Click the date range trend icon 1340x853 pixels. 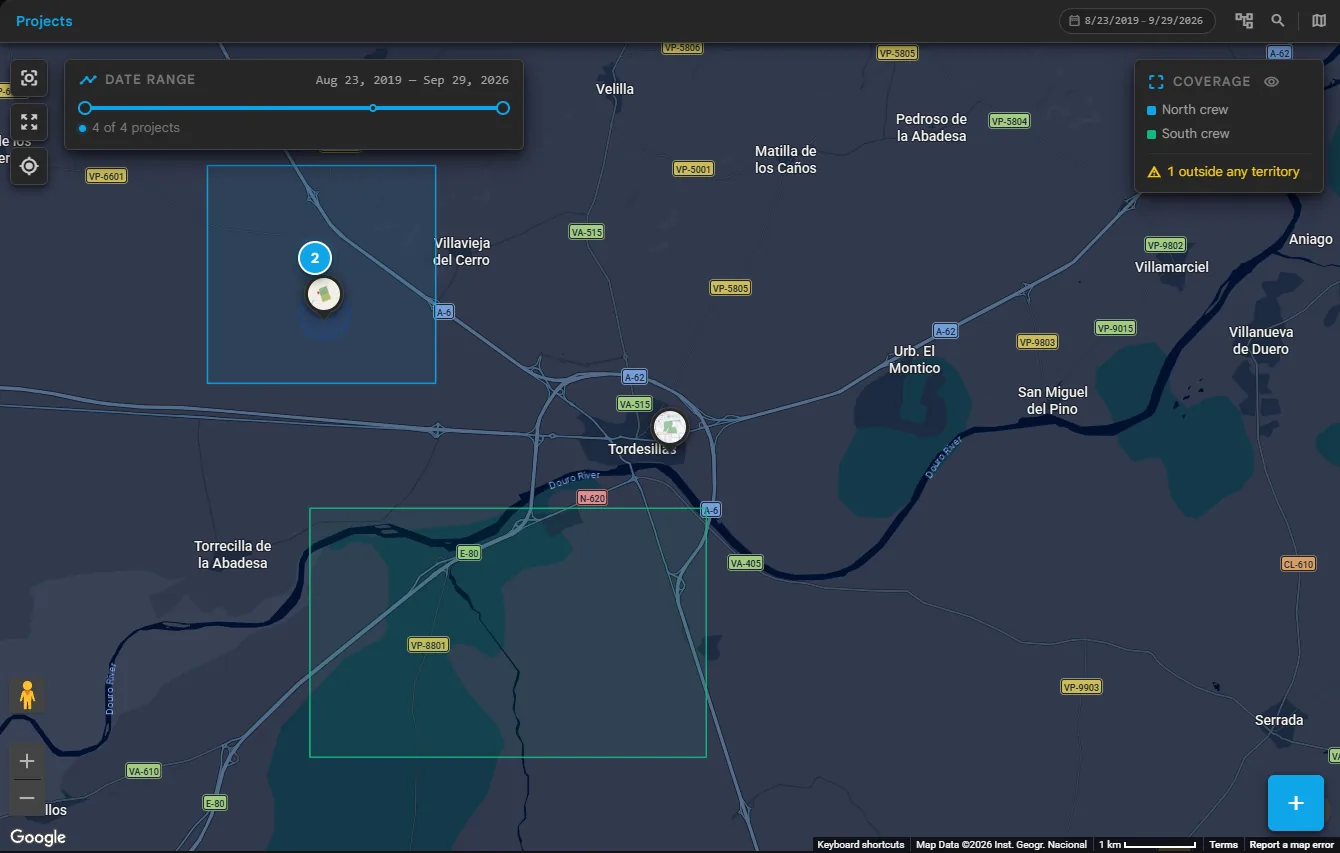coord(89,80)
